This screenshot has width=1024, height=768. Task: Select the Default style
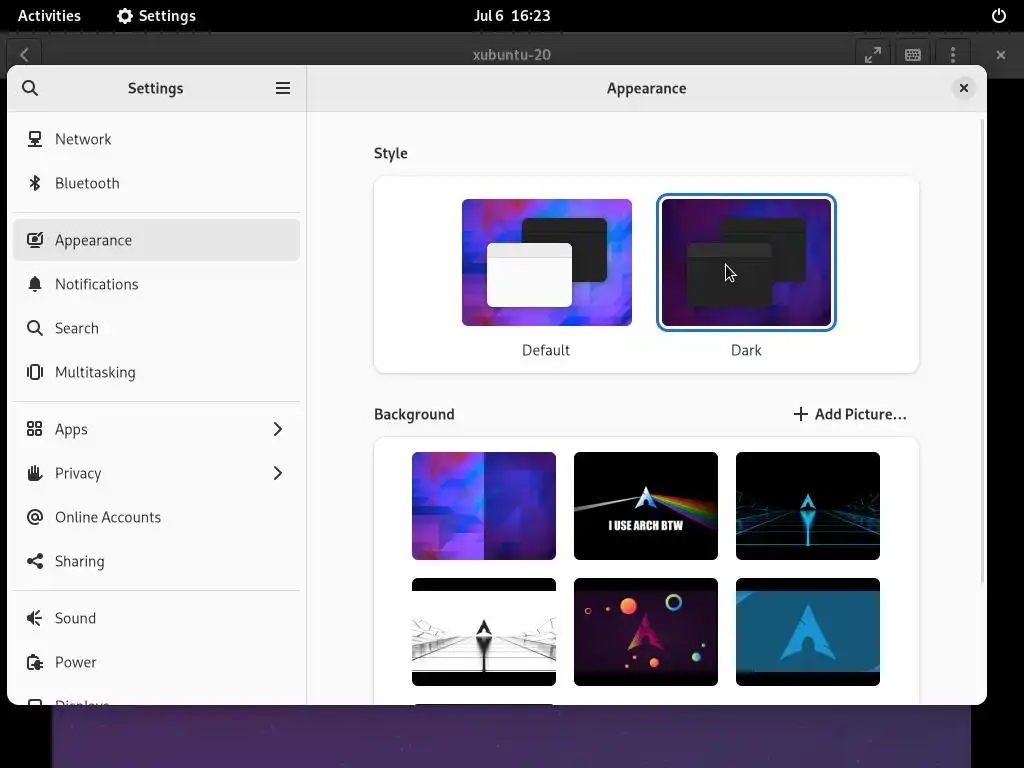click(x=547, y=263)
